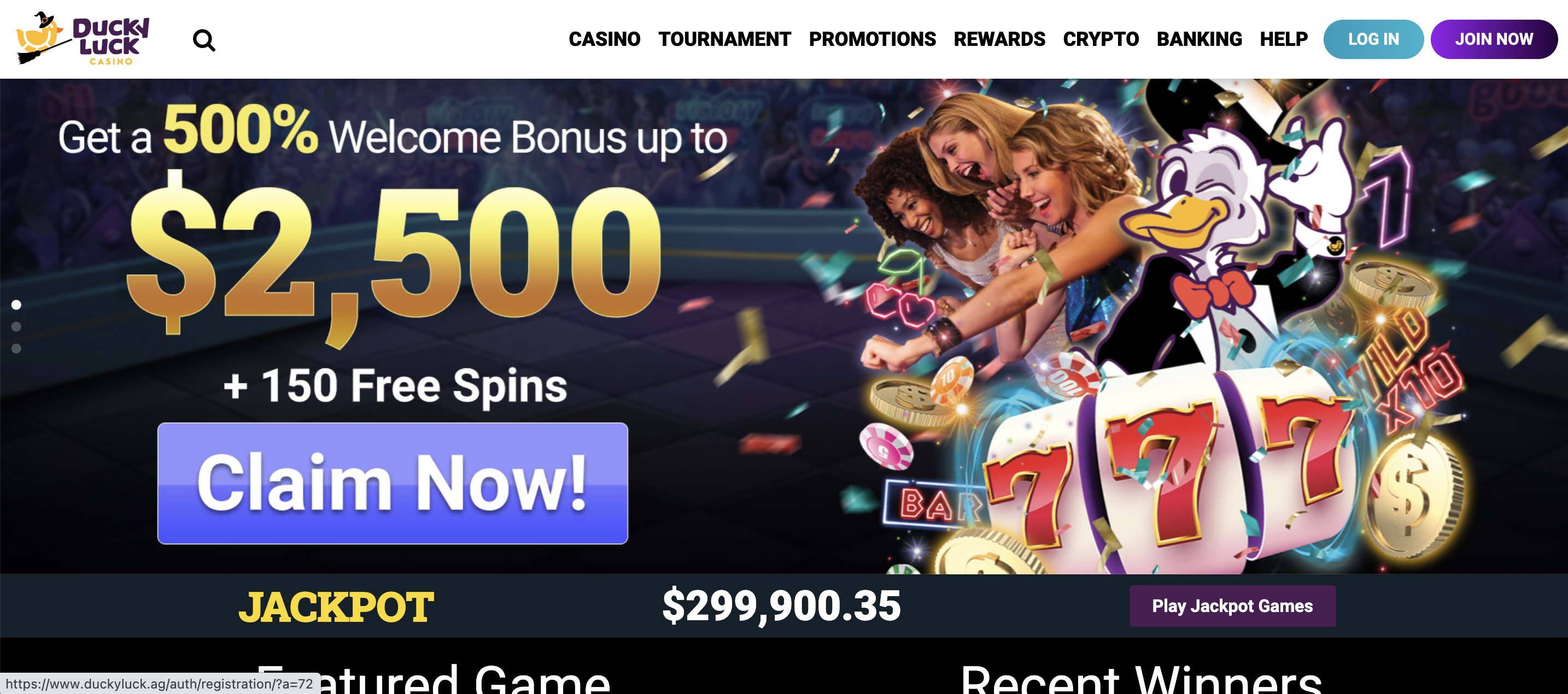Click the DuckyLuck Casino logo
The width and height of the screenshot is (1568, 694).
(83, 38)
